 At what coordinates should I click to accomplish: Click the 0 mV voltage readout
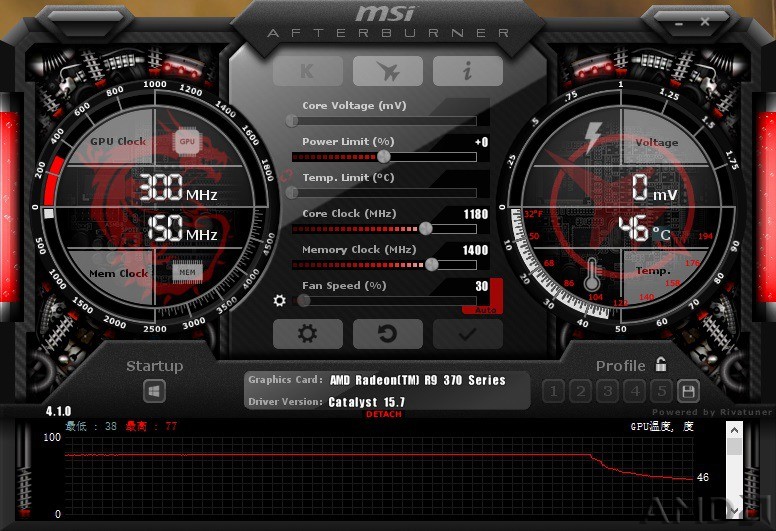[x=654, y=188]
